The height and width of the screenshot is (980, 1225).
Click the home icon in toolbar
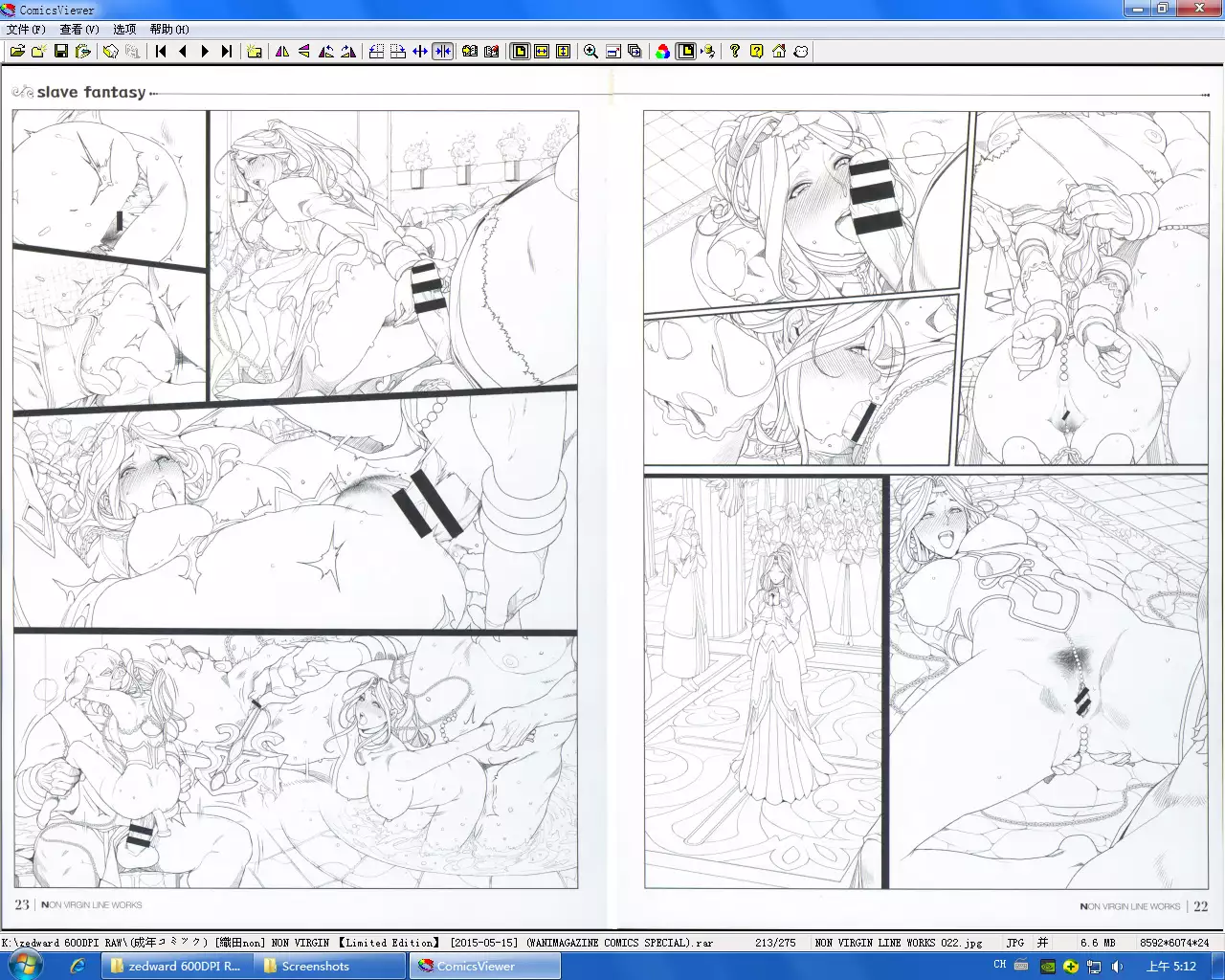779,52
